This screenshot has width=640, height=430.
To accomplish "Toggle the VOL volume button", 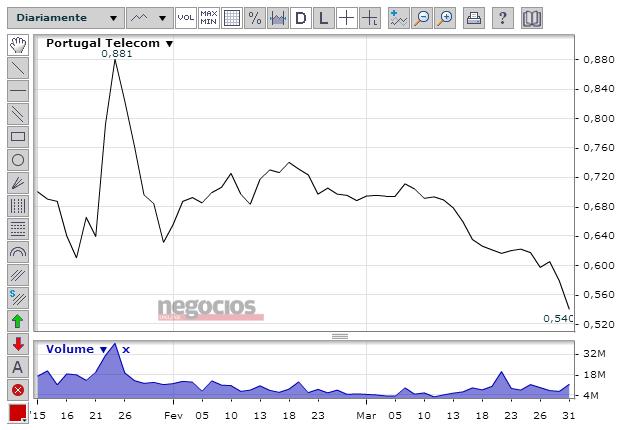I will [x=186, y=18].
